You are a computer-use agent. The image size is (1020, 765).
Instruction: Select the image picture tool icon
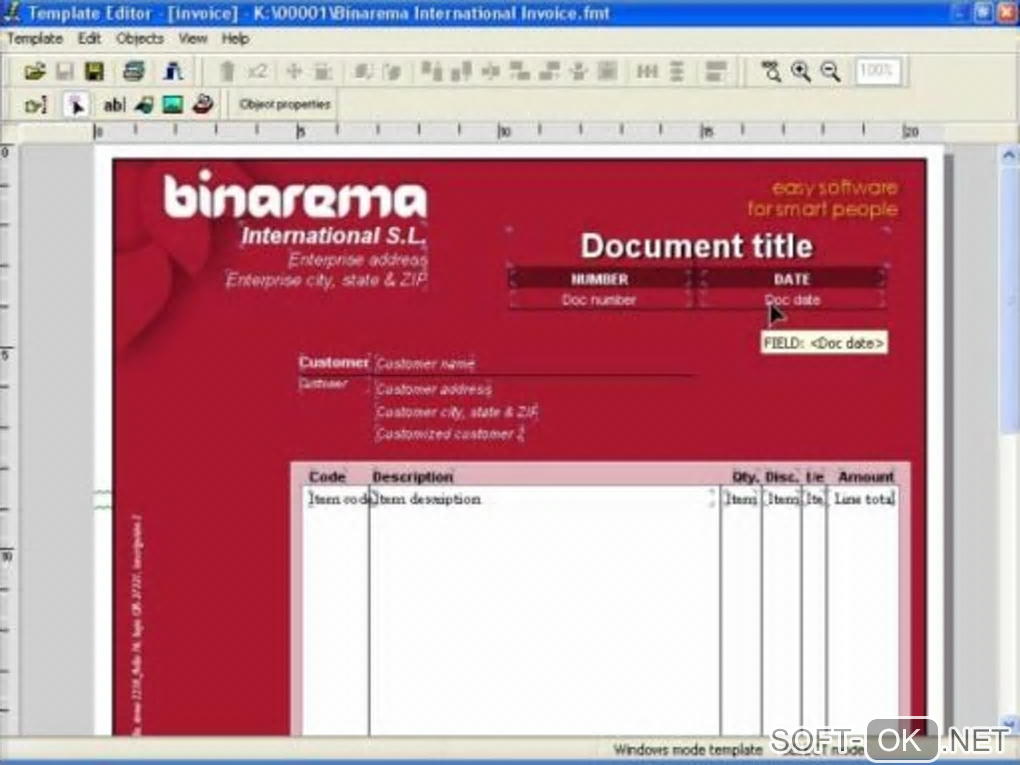172,105
